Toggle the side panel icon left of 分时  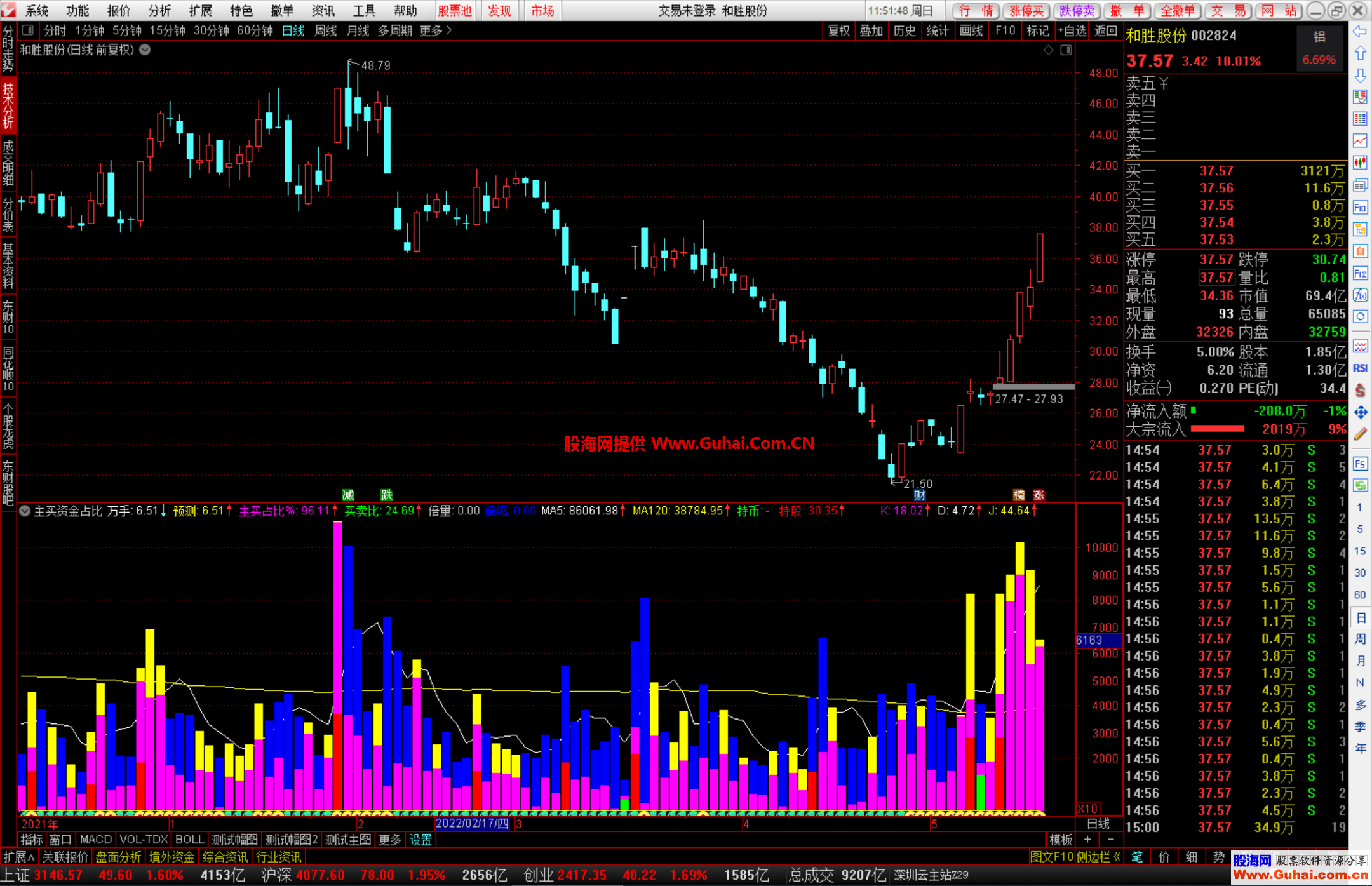(28, 30)
